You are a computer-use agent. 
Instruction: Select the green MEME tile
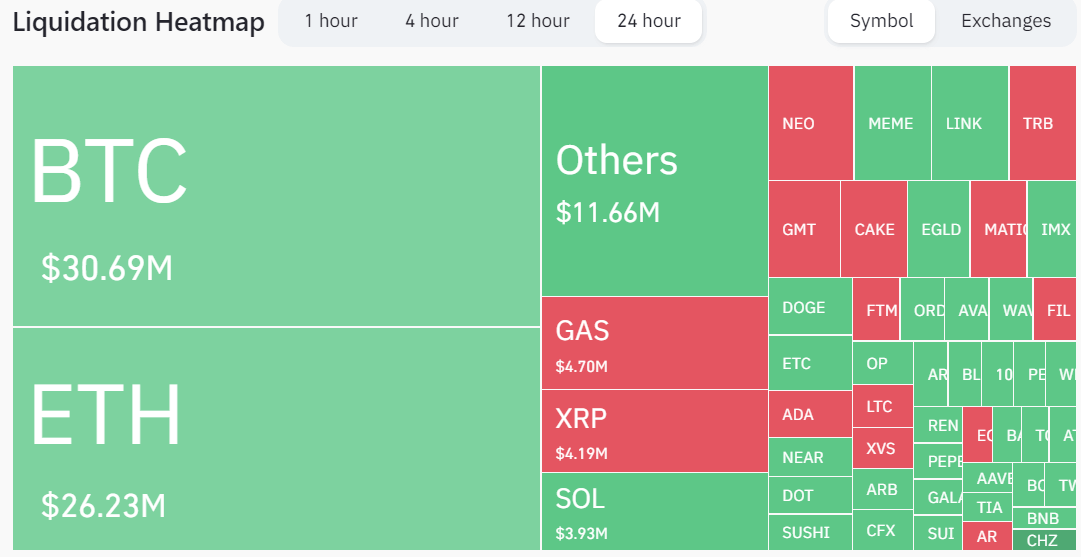(891, 123)
